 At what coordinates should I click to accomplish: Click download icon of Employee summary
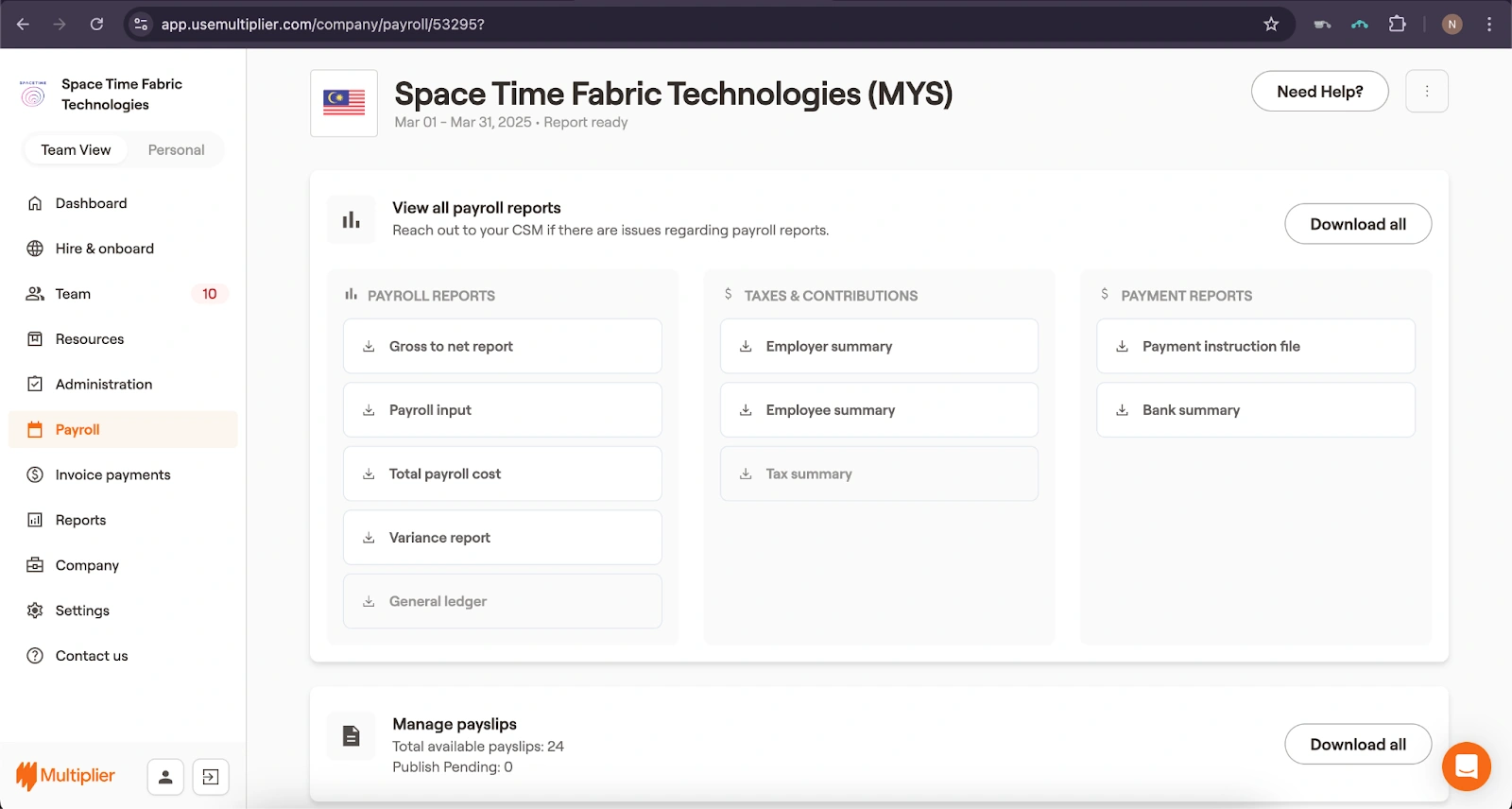pos(746,410)
